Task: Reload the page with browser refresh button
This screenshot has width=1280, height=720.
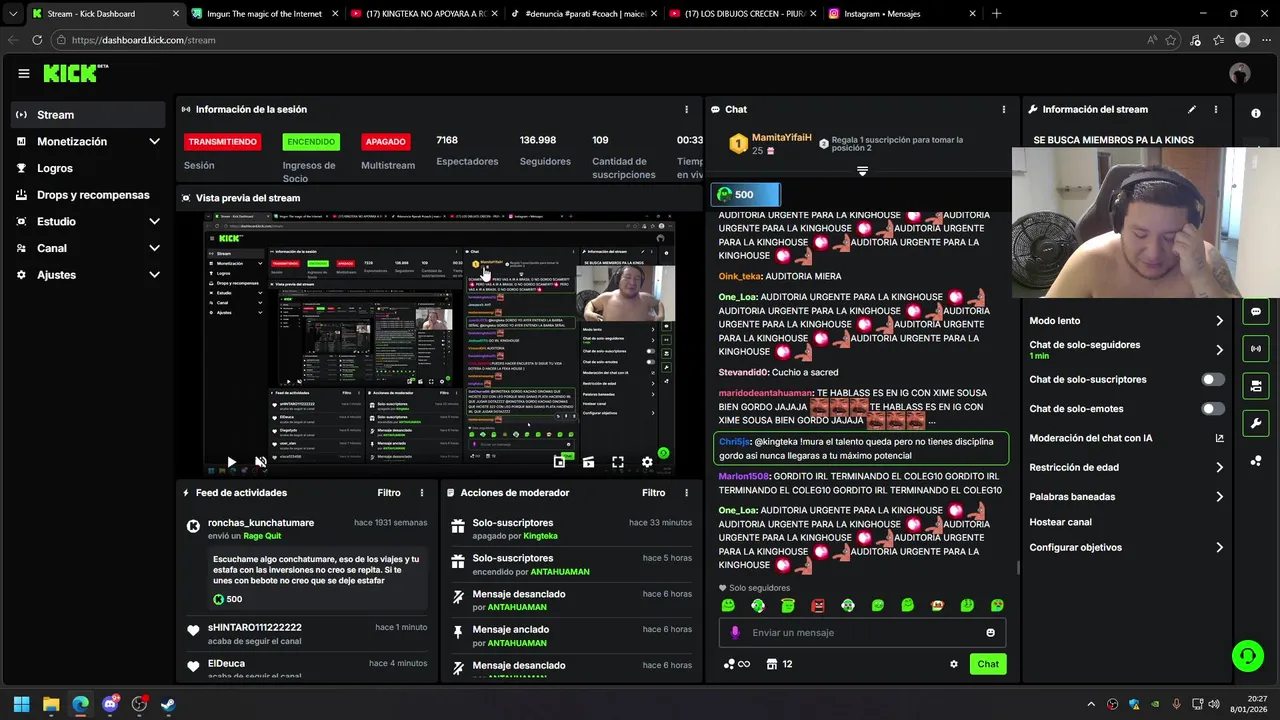Action: (37, 40)
